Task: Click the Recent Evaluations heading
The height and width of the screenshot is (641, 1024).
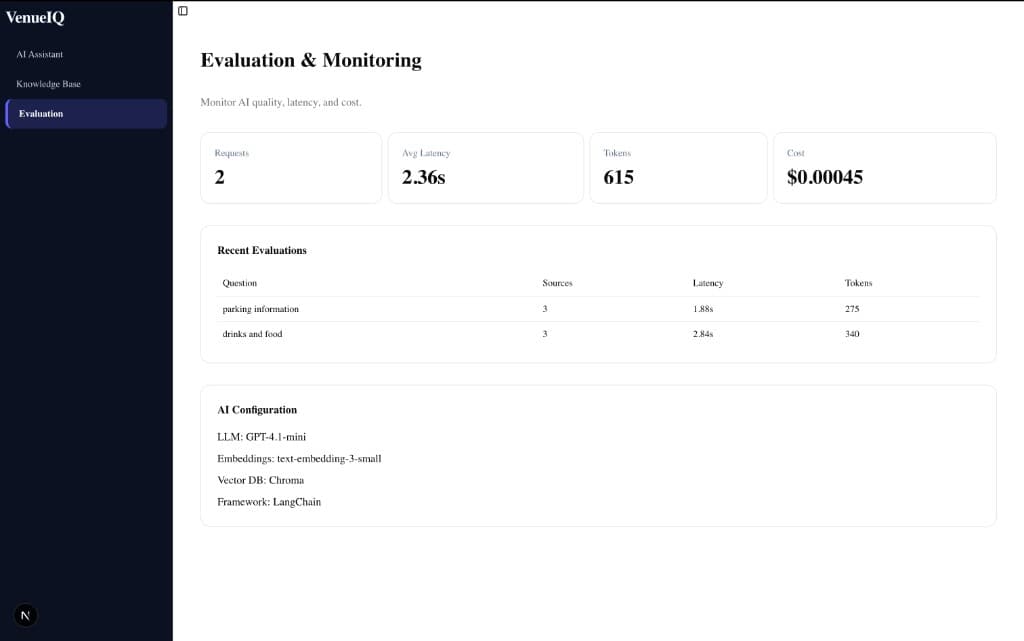Action: tap(262, 251)
